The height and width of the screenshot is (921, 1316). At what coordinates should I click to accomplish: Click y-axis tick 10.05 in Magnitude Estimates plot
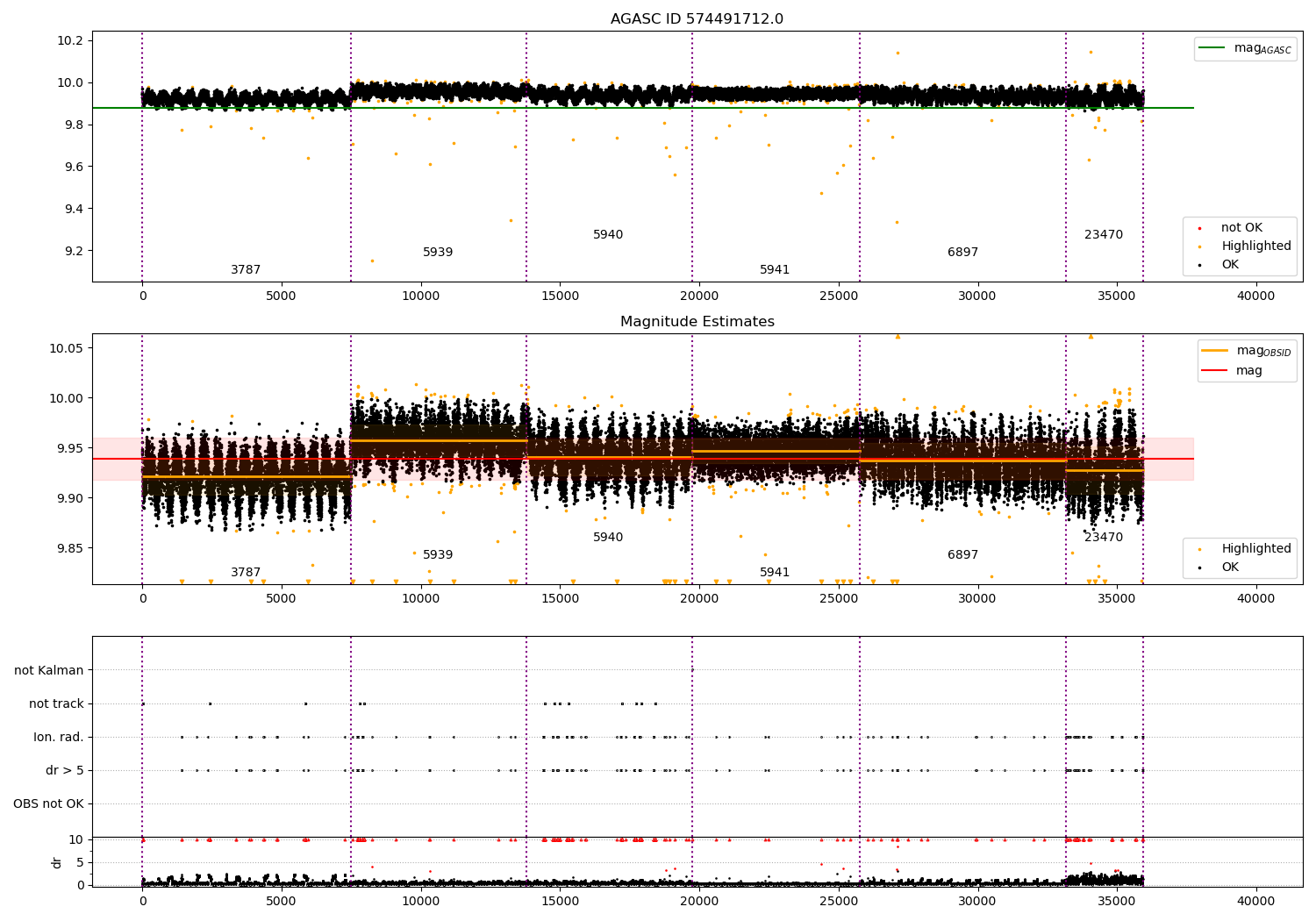tap(67, 348)
